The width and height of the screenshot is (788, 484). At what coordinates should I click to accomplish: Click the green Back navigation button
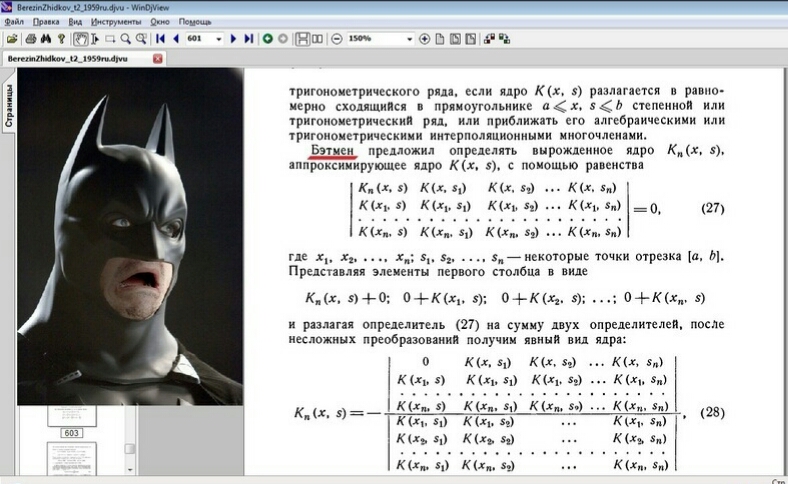[268, 39]
